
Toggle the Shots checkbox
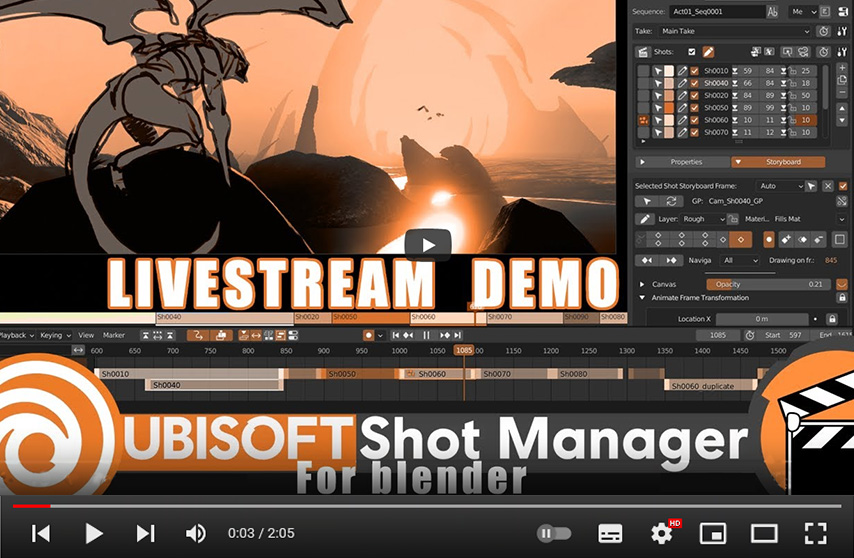coord(692,52)
